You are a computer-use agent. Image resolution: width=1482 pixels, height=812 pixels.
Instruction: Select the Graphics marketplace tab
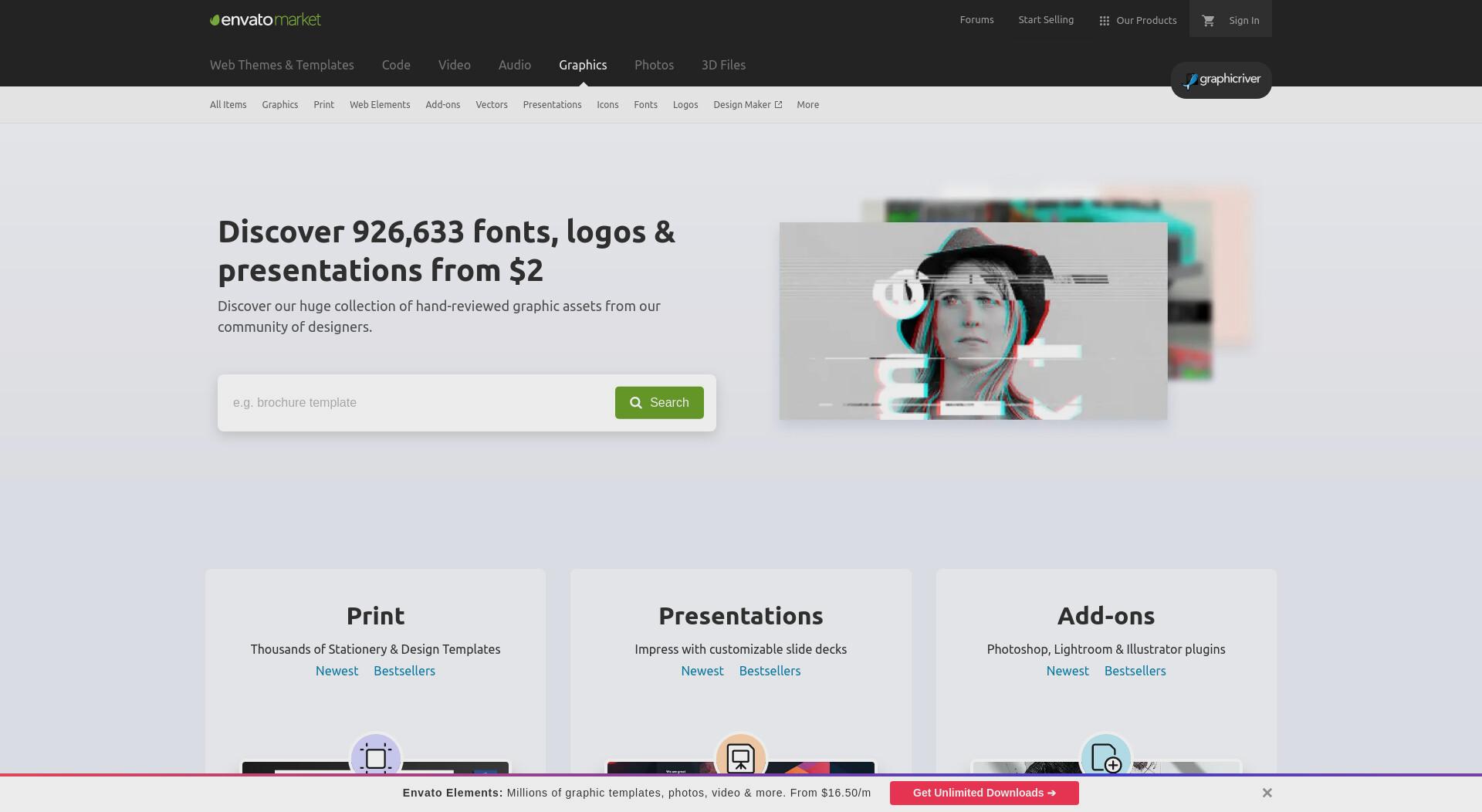(x=583, y=65)
